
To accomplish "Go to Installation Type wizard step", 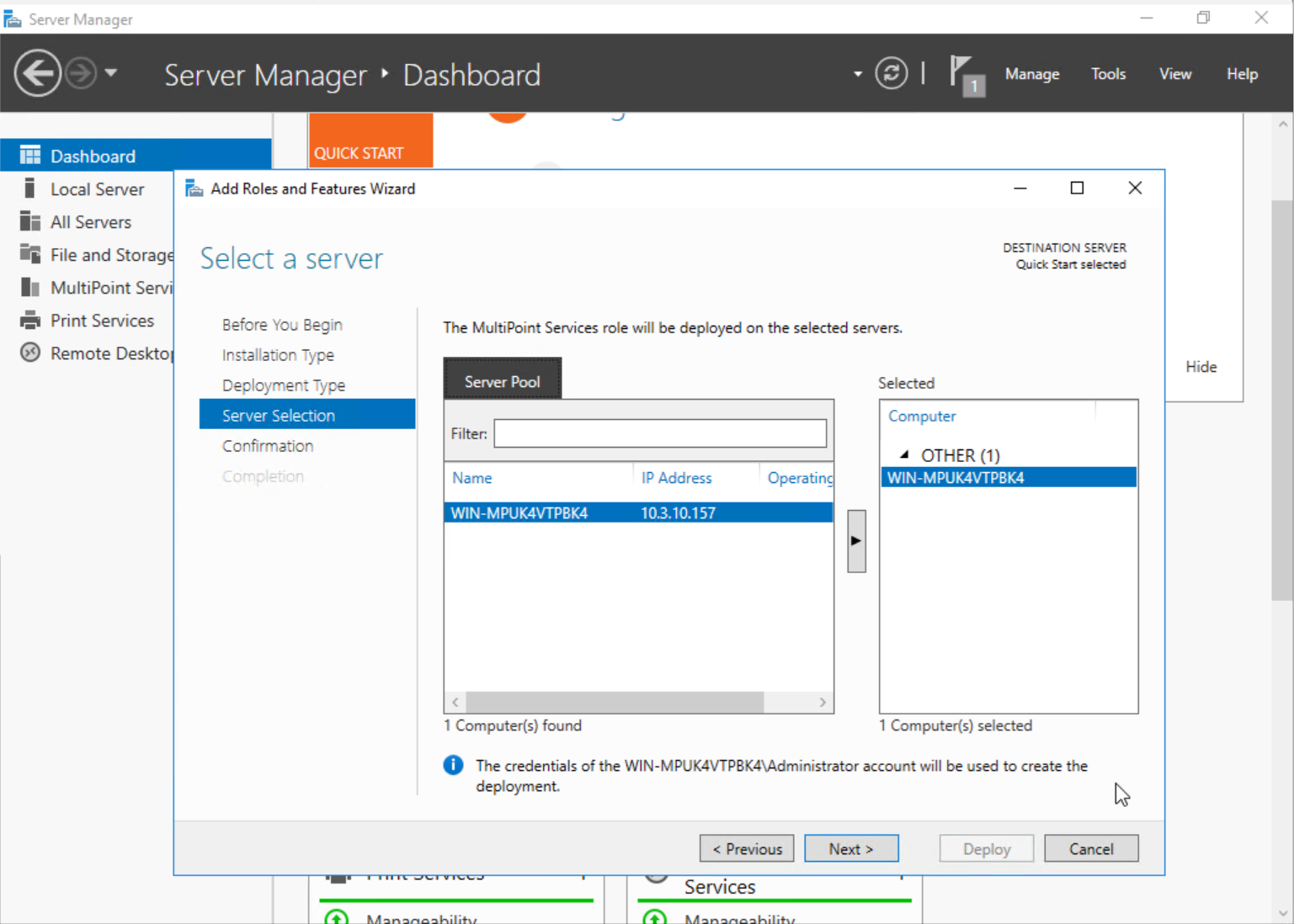I will tap(278, 355).
